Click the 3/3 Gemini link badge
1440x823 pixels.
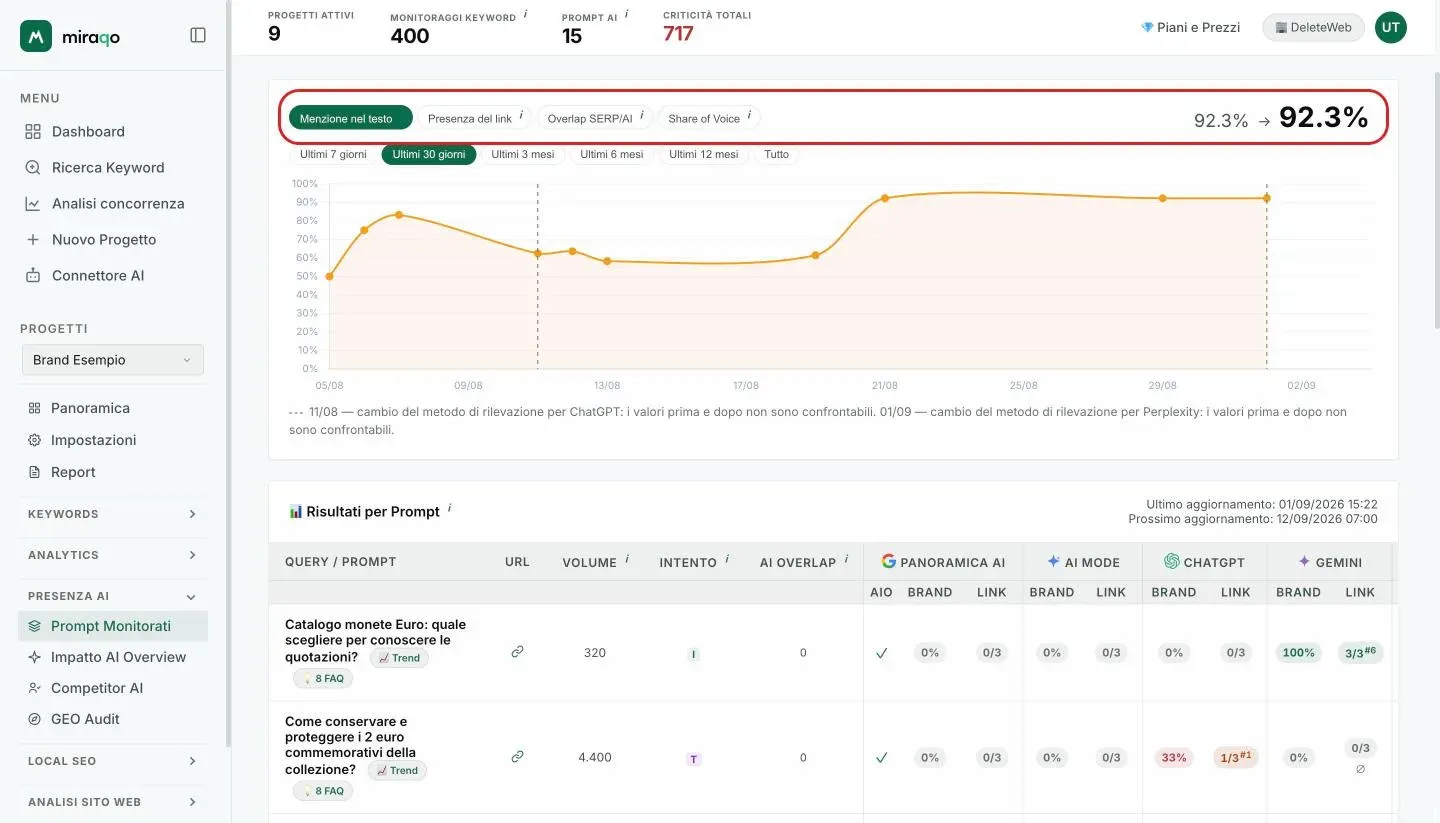point(1360,652)
